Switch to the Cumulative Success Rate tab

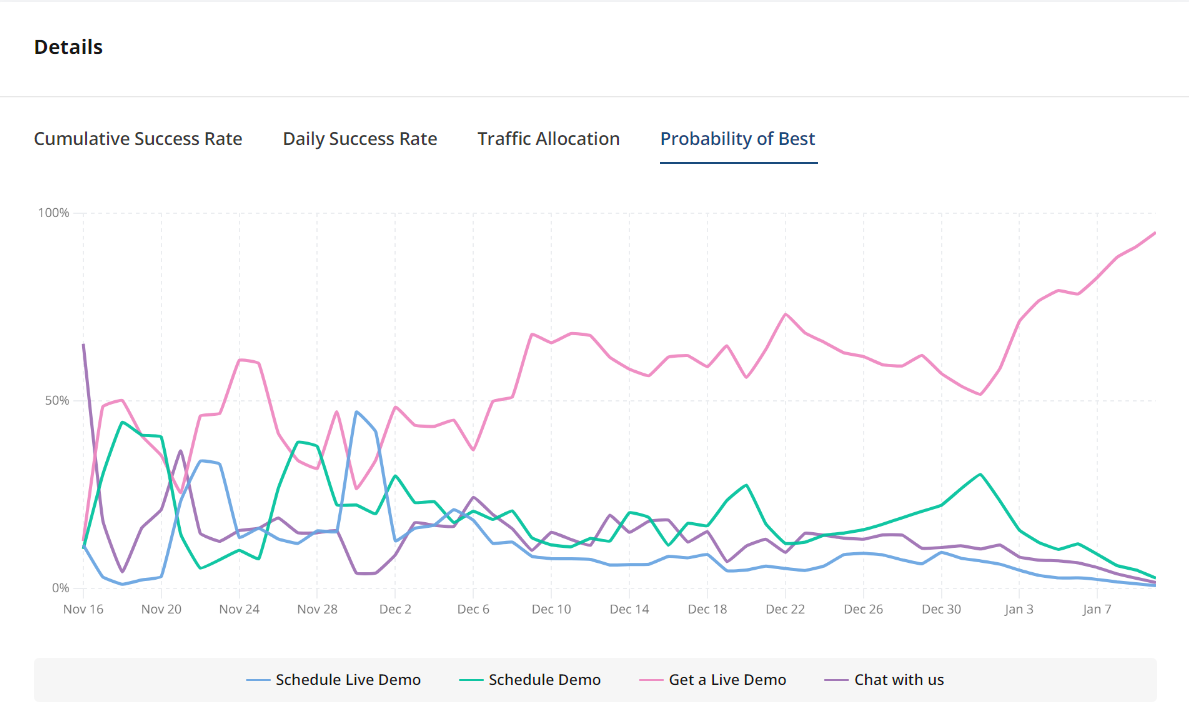(x=137, y=138)
